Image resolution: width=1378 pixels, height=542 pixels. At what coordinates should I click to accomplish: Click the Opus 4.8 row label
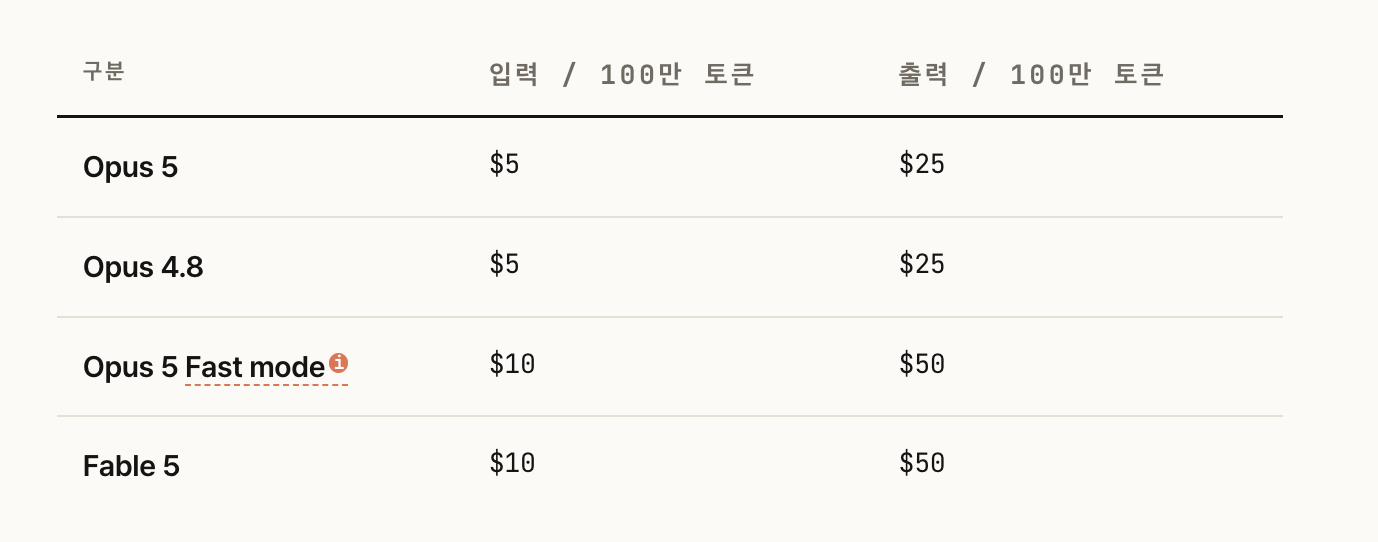(143, 267)
